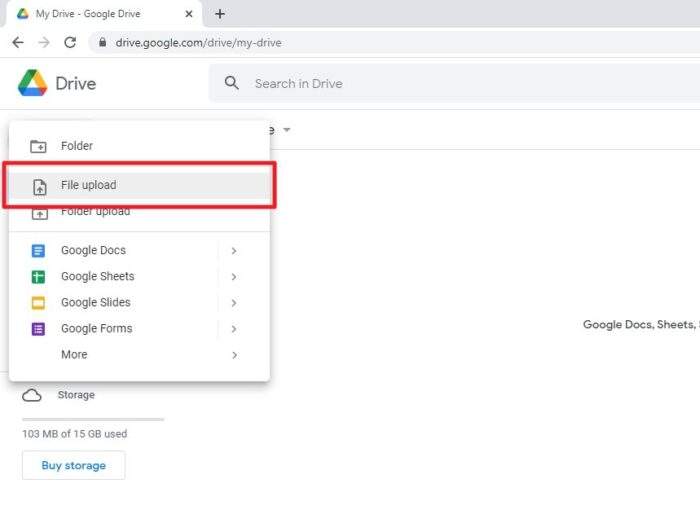This screenshot has width=700, height=510.
Task: Select File upload menu entry
Action: (139, 185)
